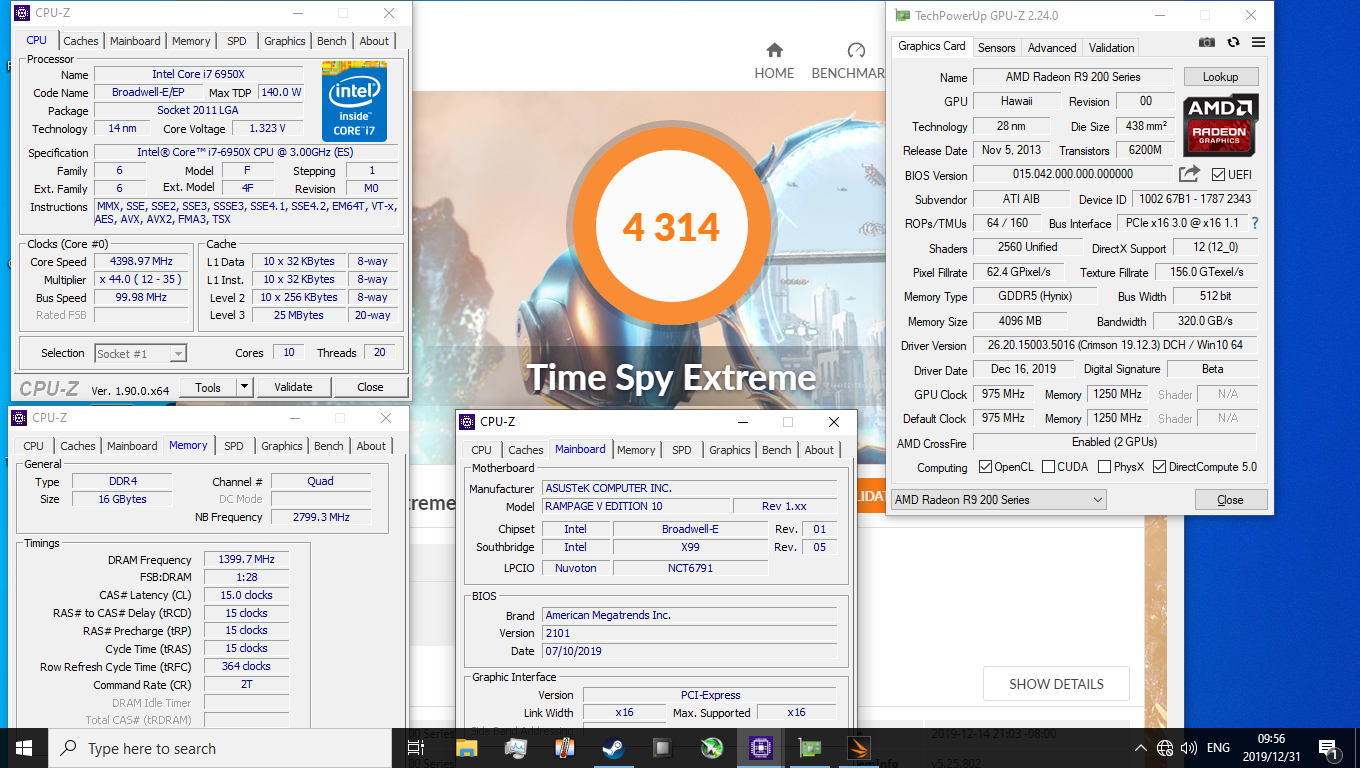Click the Lookup button in GPU-Z
Viewport: 1360px width, 768px height.
click(1221, 77)
